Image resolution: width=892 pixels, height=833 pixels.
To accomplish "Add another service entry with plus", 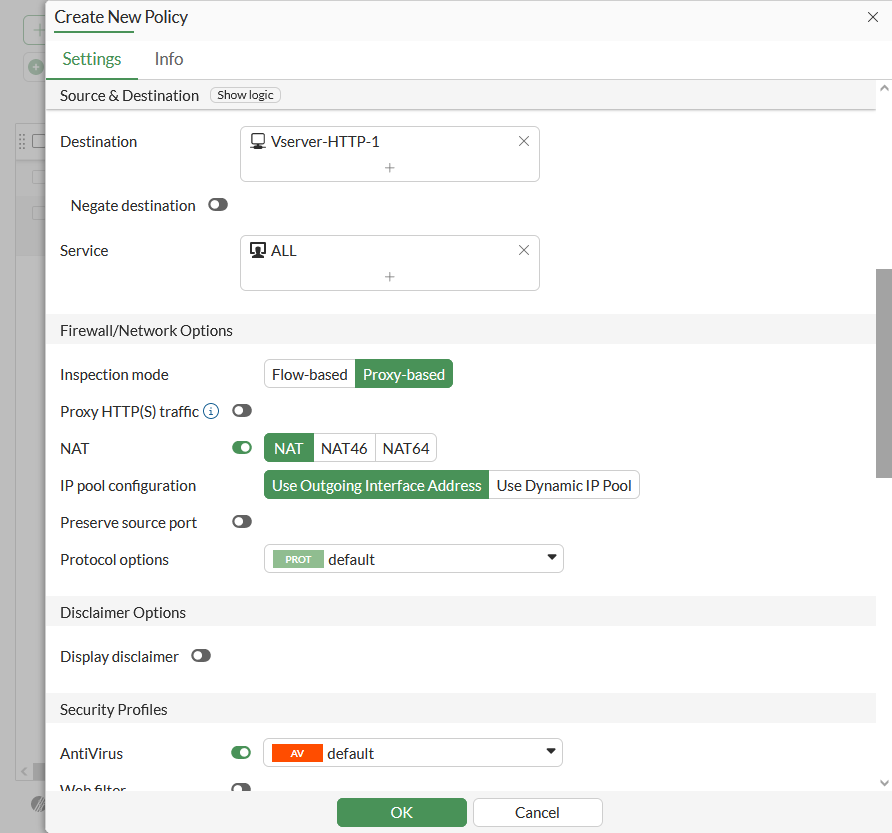I will [390, 277].
